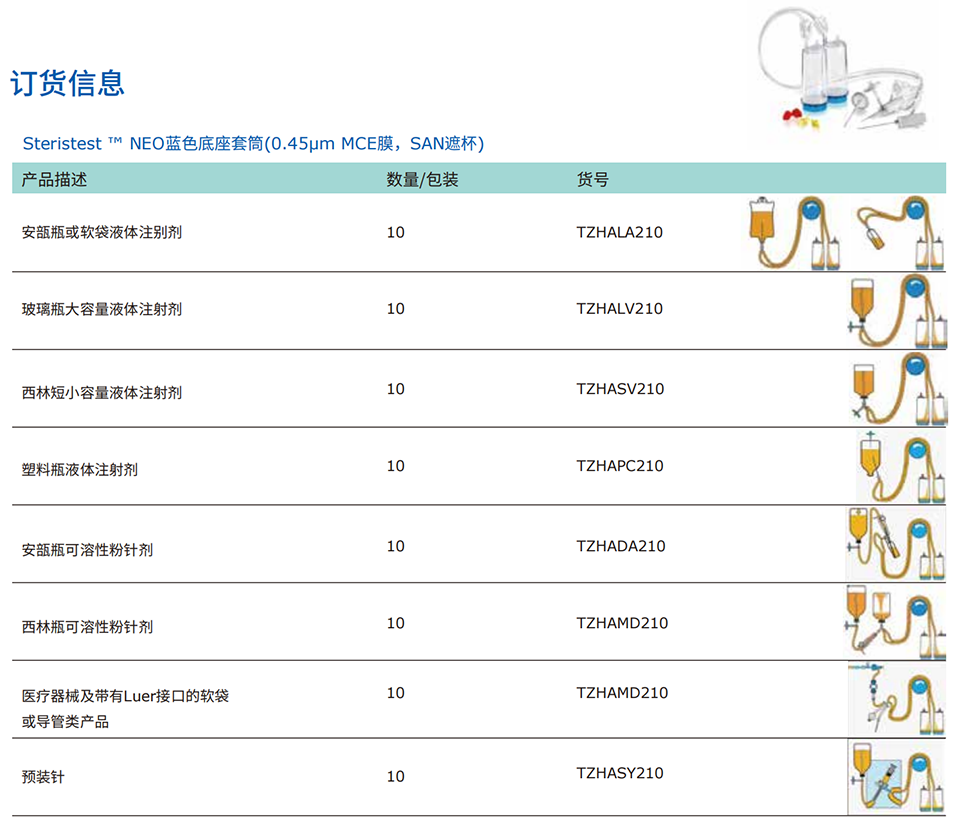
Task: Click catalog number TZHASV210
Action: [x=620, y=389]
